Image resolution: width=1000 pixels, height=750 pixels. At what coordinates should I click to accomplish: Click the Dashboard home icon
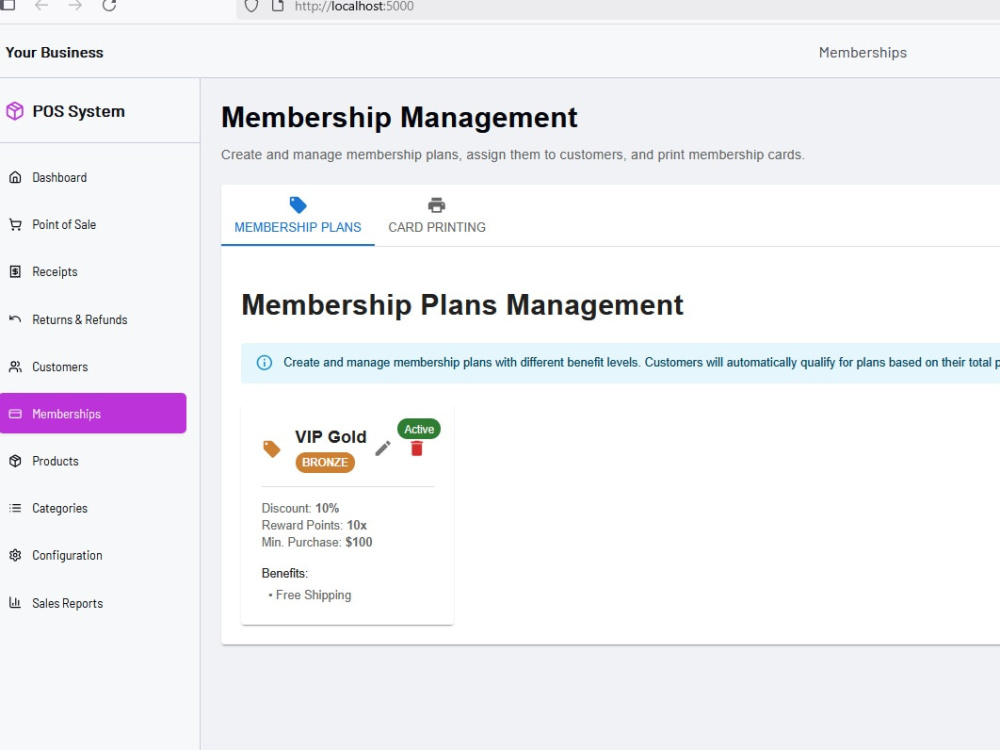(15, 177)
